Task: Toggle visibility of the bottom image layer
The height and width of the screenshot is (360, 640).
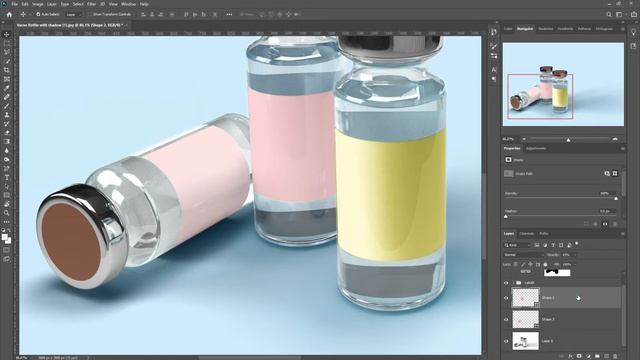Action: click(506, 341)
